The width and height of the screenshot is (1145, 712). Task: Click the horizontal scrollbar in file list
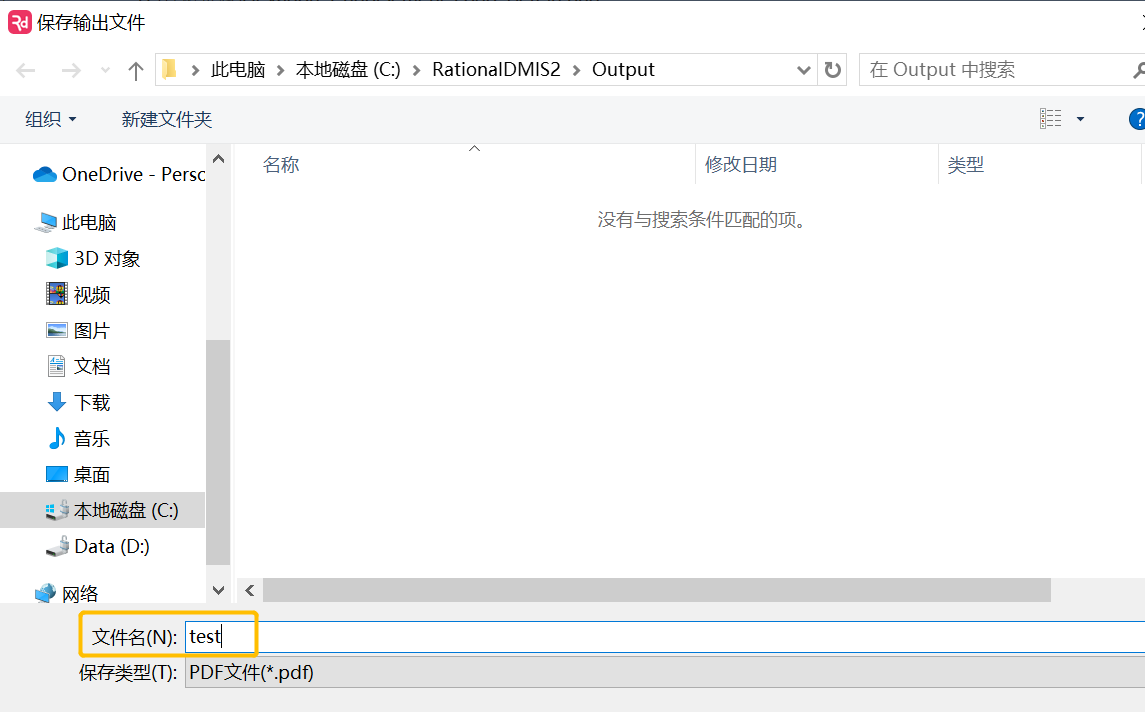[x=656, y=590]
